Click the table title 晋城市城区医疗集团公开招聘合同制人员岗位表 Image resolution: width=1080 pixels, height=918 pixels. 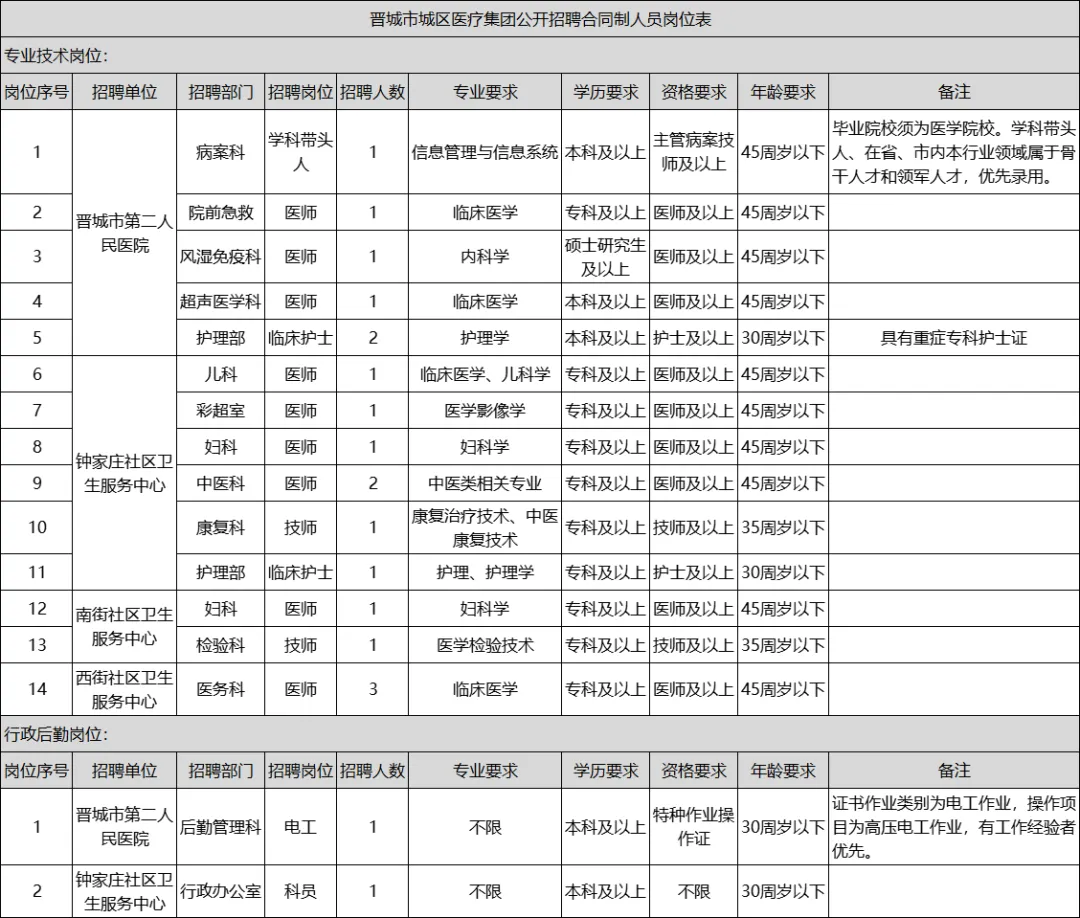[x=540, y=19]
